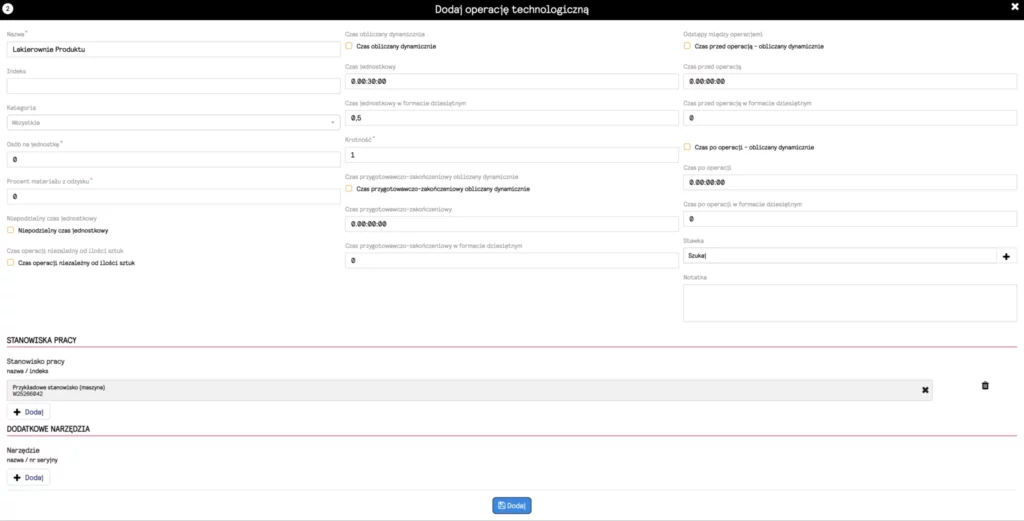Enable Czas przed operacją obliczany dynamicznie
1024x521 pixels.
(x=687, y=46)
